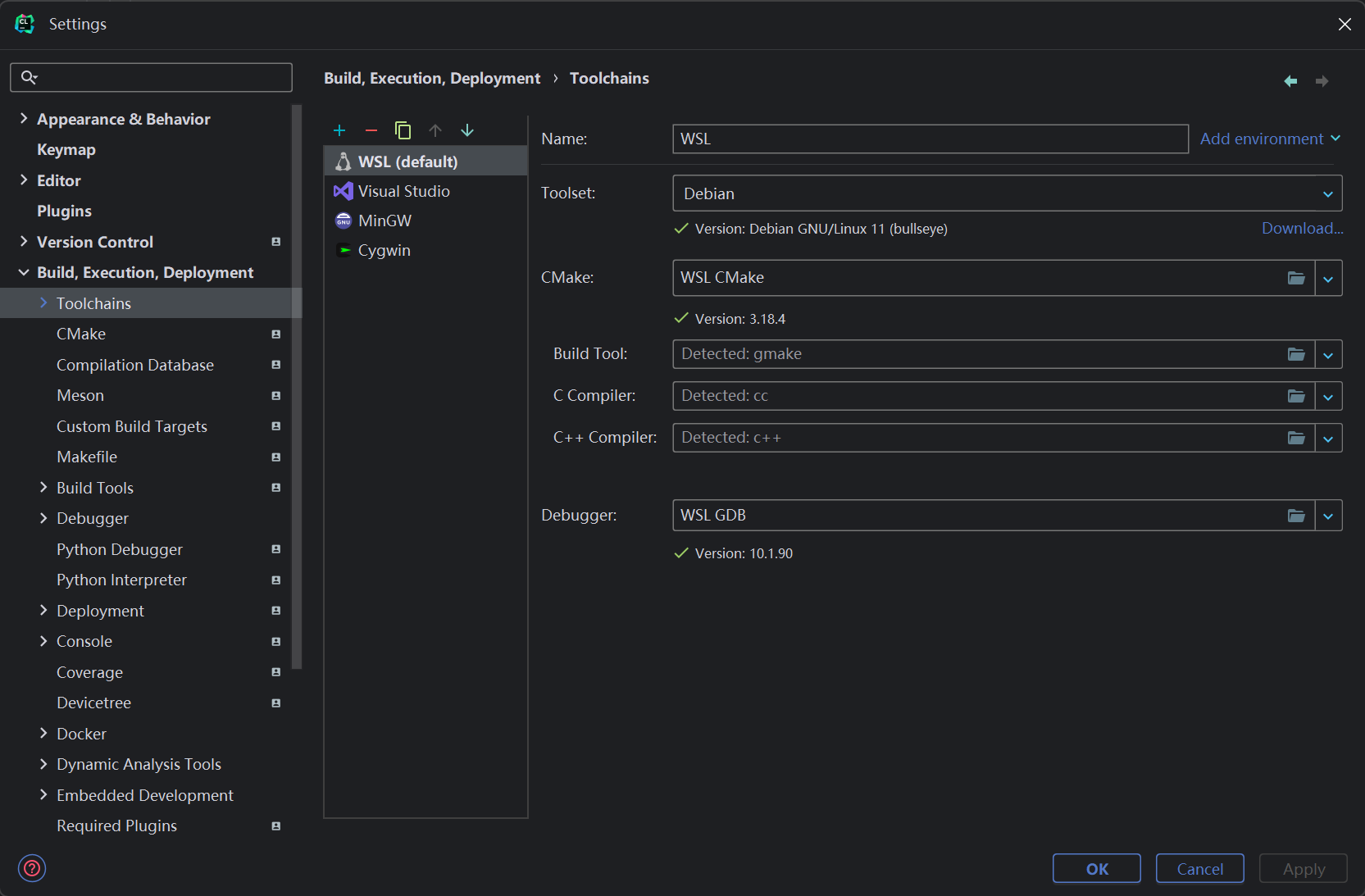
Task: Click in the settings search field
Action: (x=151, y=77)
